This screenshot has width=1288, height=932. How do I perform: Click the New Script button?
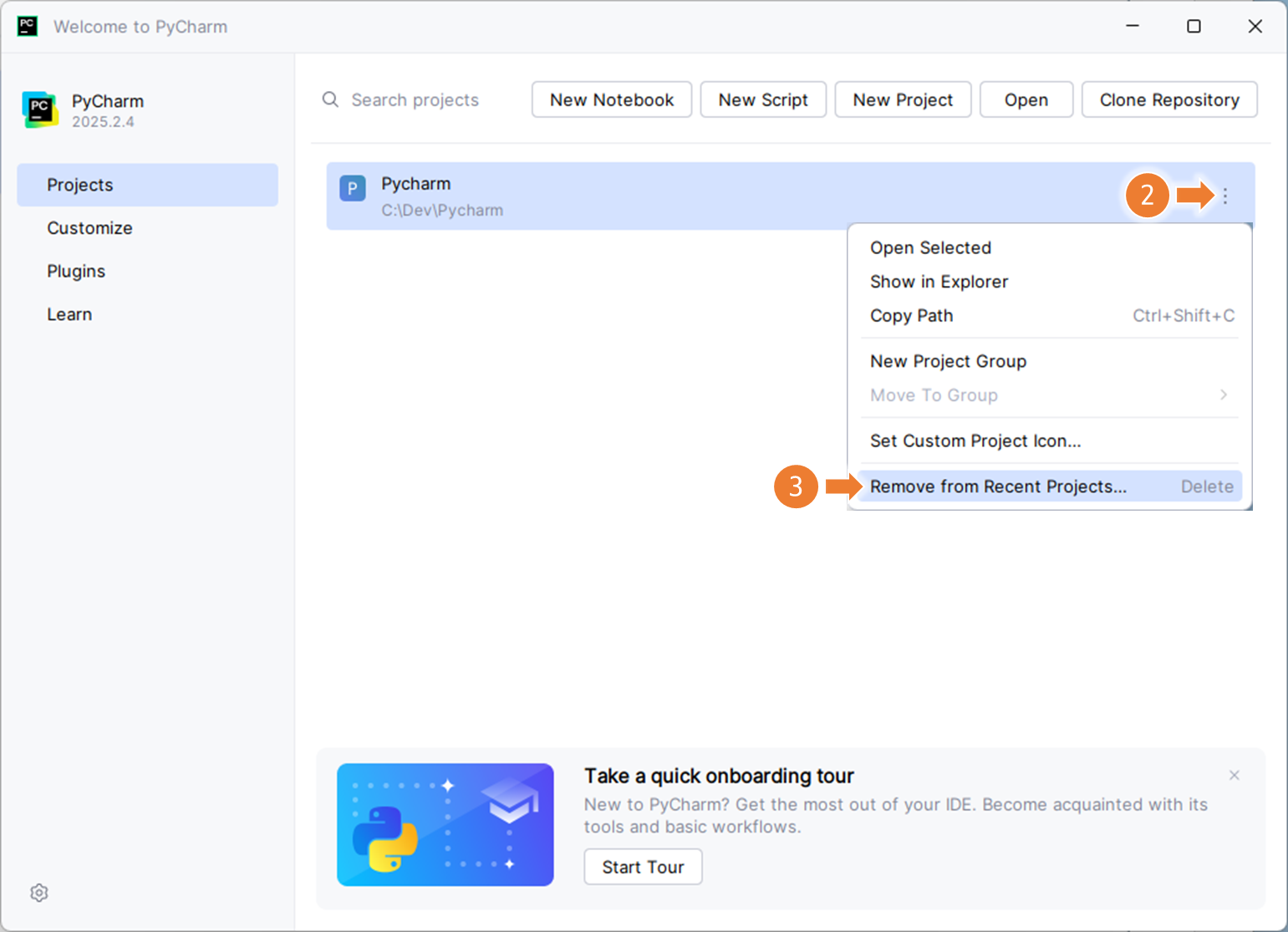763,99
